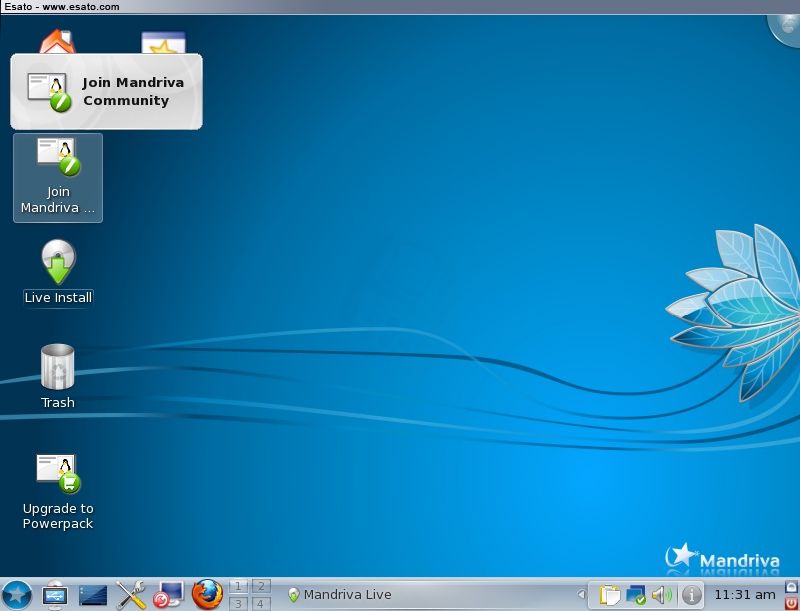The image size is (800, 611).
Task: Switch to virtual desktop 1
Action: [x=238, y=586]
